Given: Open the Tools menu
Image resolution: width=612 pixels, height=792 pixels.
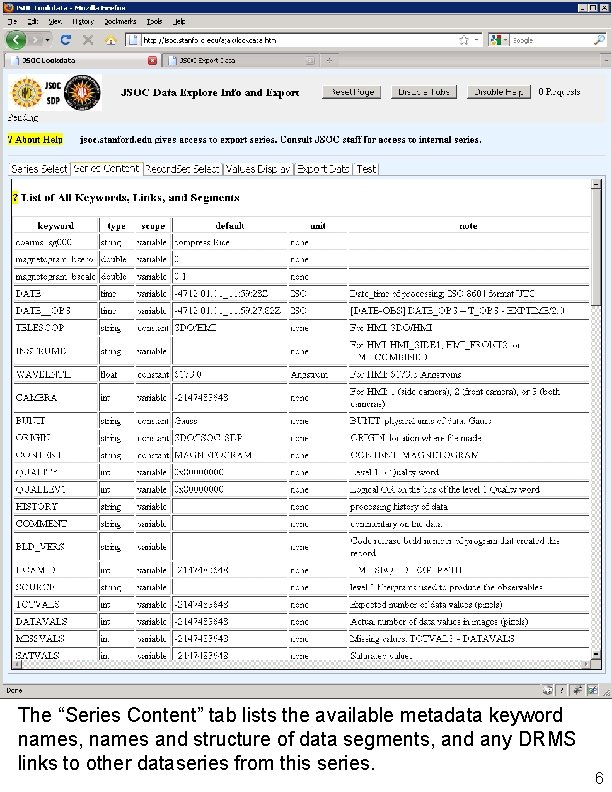Looking at the screenshot, I should pos(155,21).
